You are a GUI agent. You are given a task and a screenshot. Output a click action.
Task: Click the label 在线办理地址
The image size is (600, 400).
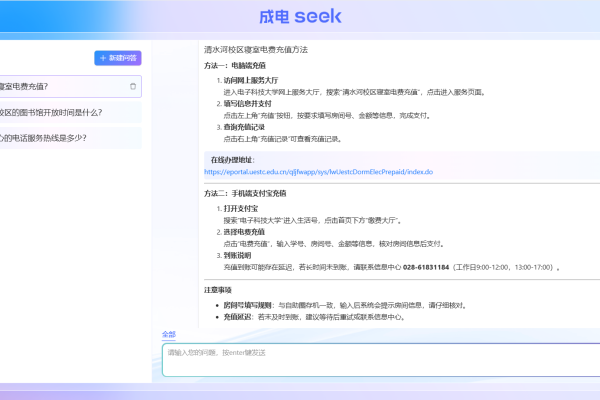(232, 160)
